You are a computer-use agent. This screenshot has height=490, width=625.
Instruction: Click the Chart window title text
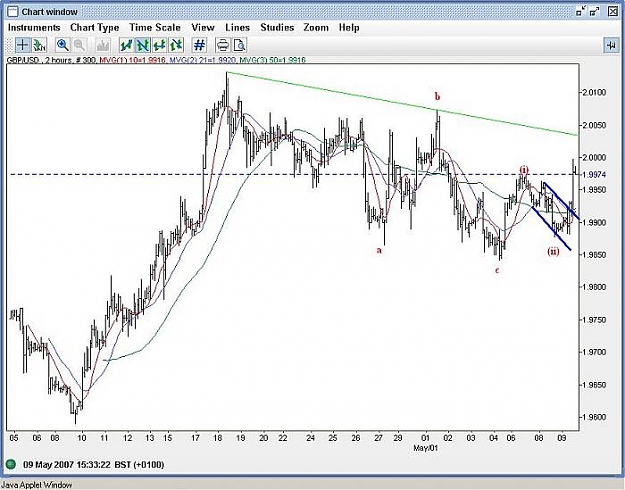[x=49, y=12]
